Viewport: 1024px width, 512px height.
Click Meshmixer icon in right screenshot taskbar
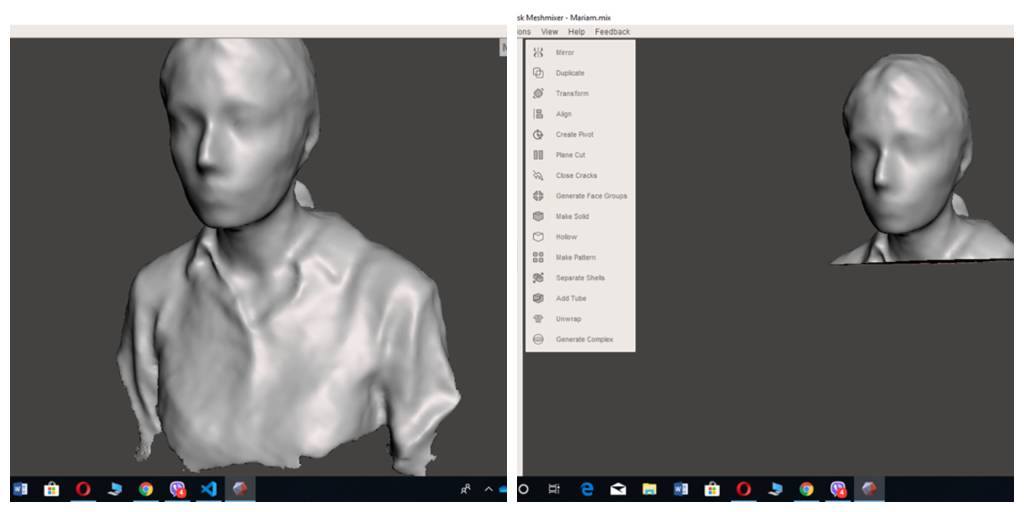coord(869,488)
